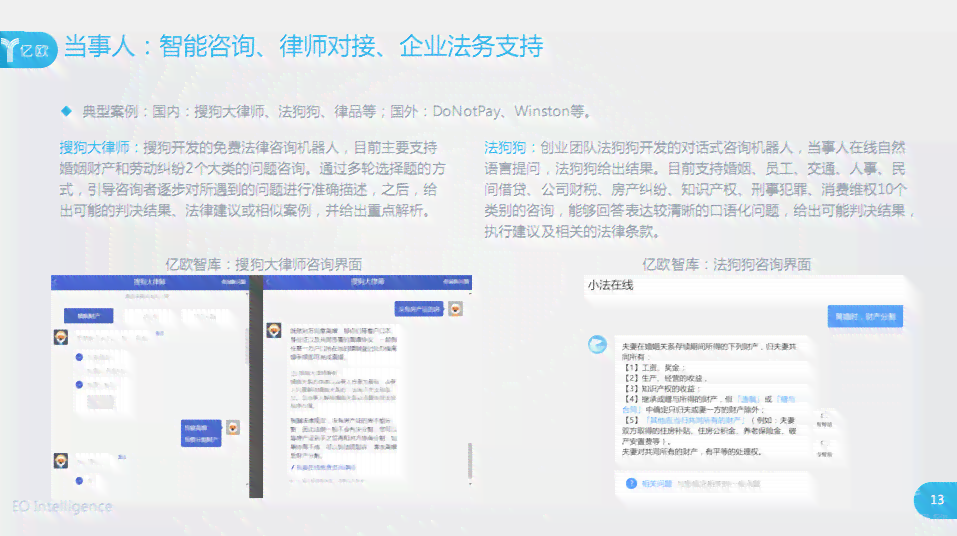
Task: Click the blue user message bubble in 法狗狗 chat
Action: pyautogui.click(x=865, y=316)
